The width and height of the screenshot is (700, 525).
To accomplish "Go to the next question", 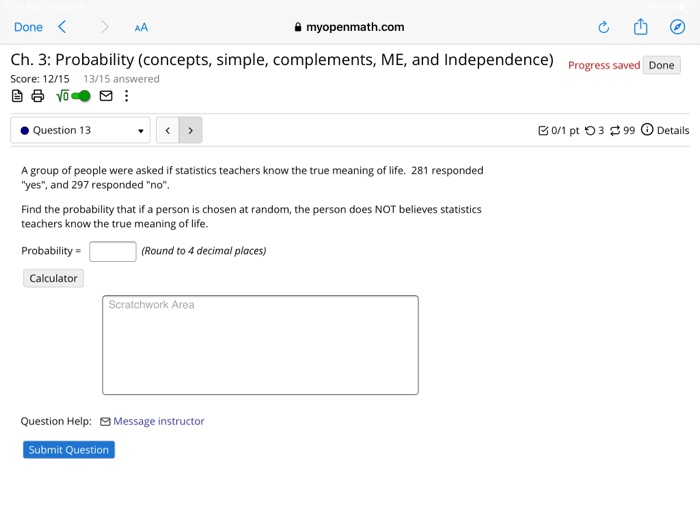I will tap(191, 130).
